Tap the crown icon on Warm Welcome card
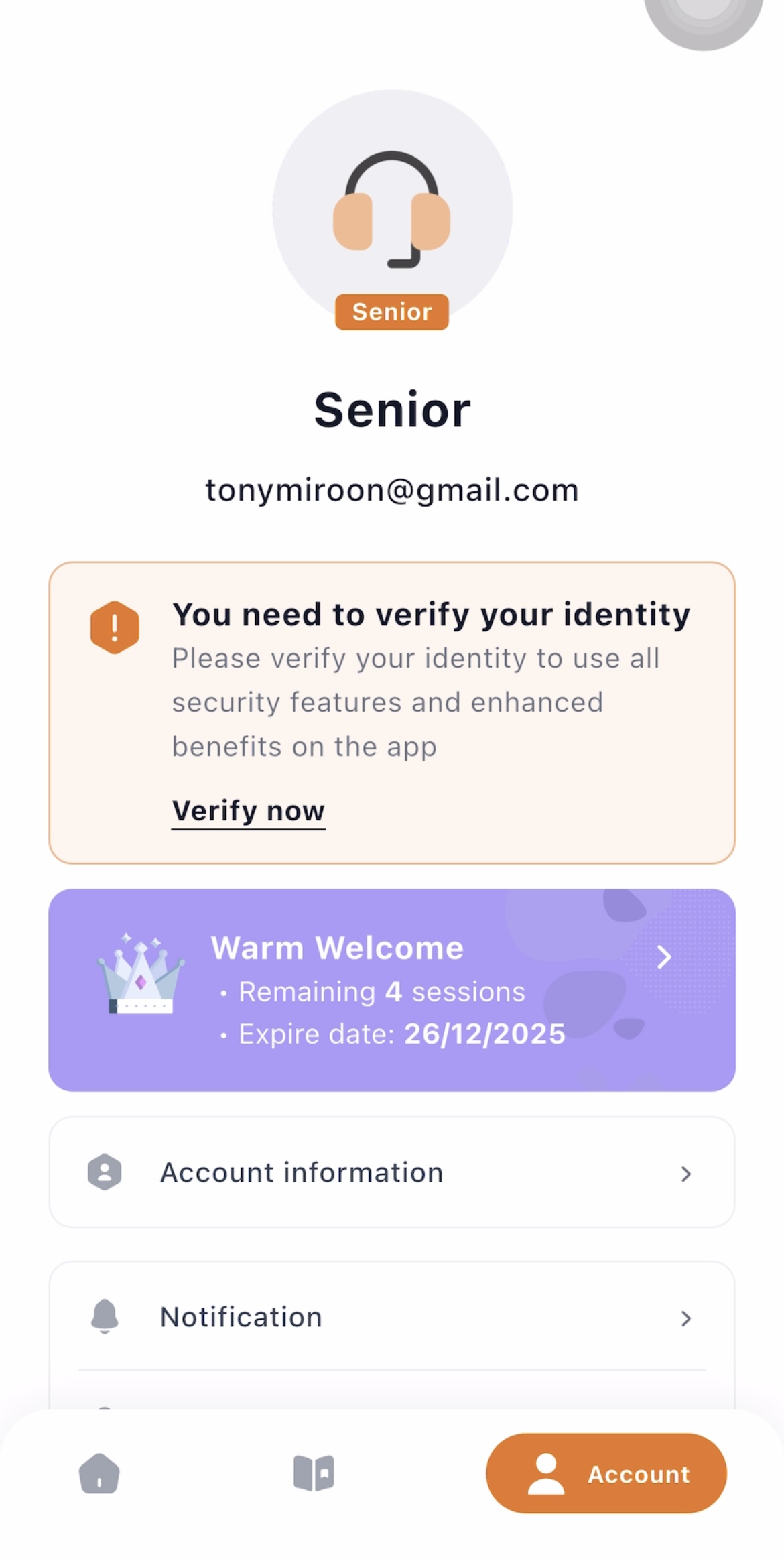This screenshot has height=1559, width=784. tap(141, 975)
